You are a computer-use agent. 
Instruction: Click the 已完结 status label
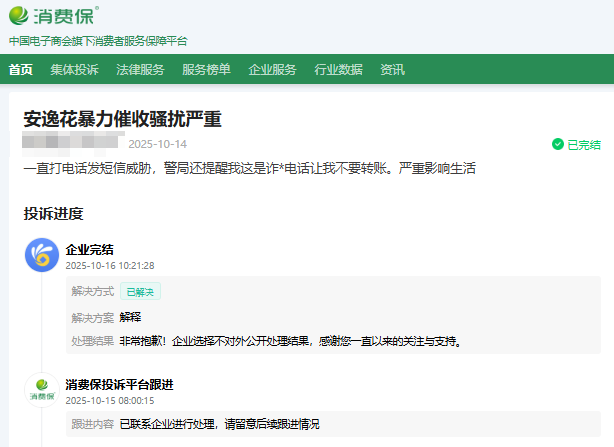[584, 144]
